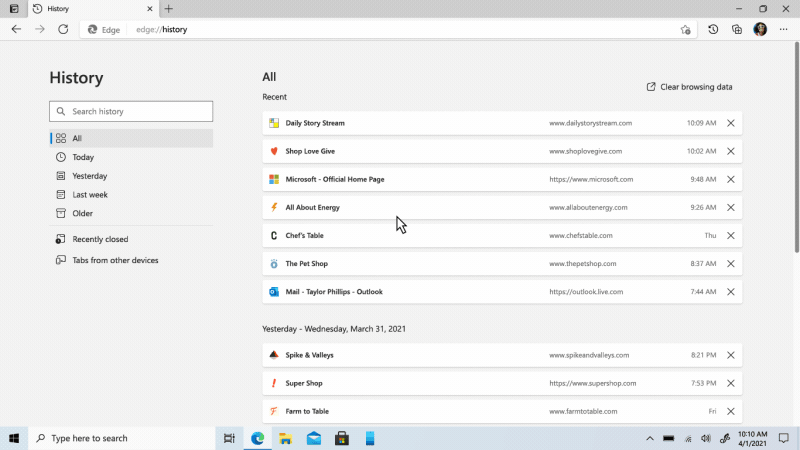Screen dimensions: 800x450
Task: Delete Super Shop history entry
Action: [731, 383]
